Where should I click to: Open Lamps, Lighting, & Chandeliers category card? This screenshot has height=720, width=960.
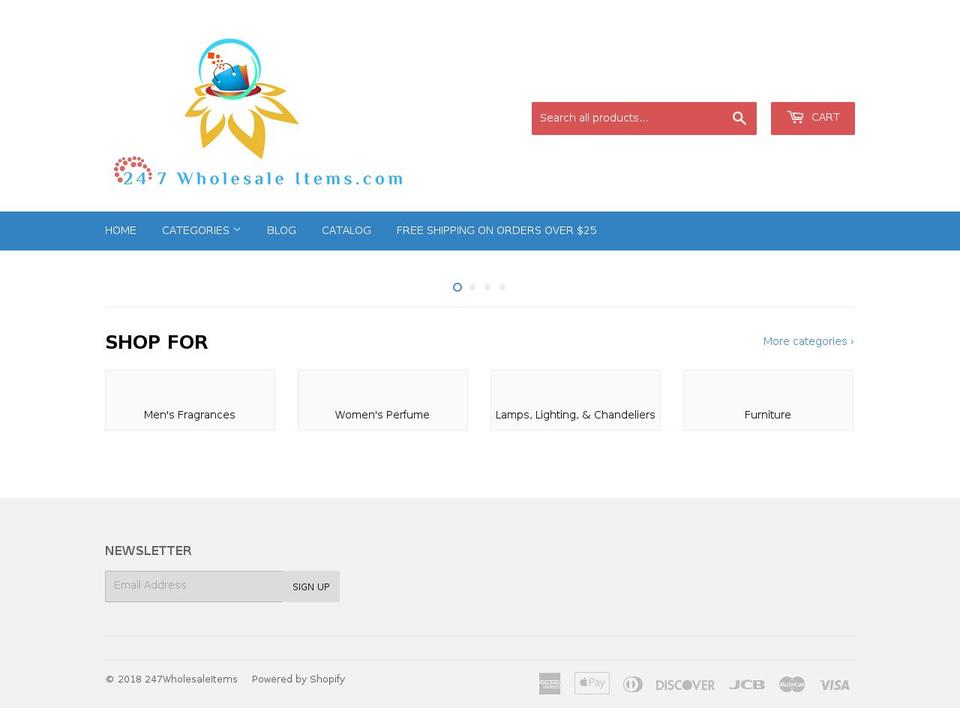pyautogui.click(x=576, y=400)
